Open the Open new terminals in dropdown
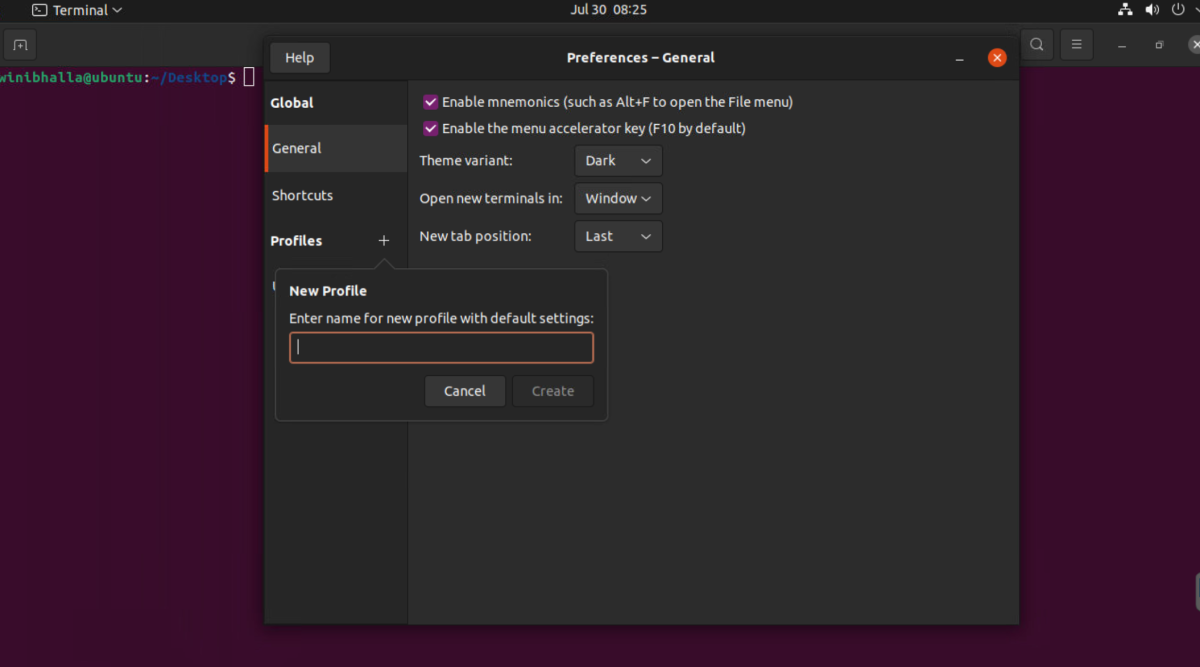Screen dimensions: 1200x667 (618, 198)
